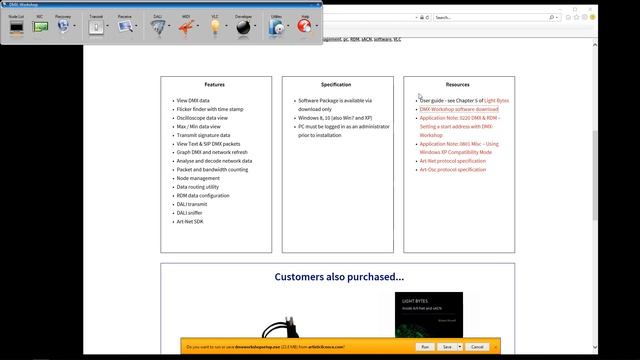The image size is (640, 360).
Task: Click the NIC network card icon
Action: 40,27
